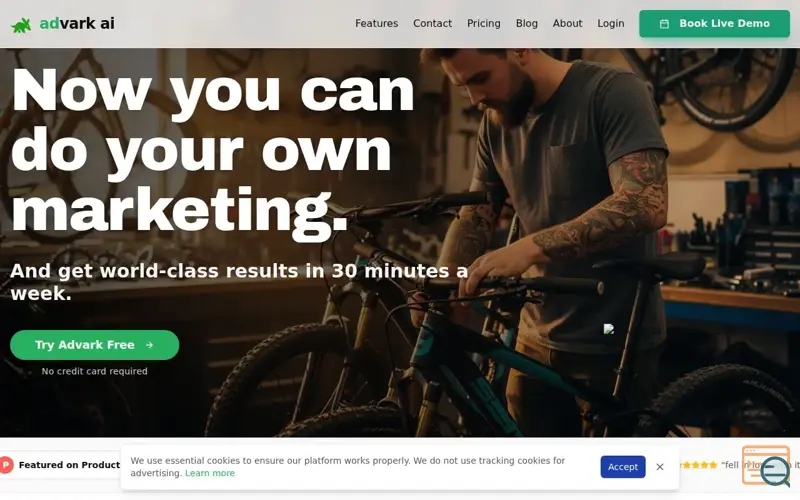Screen dimensions: 800x500
Task: Dismiss the cookie banner with the X
Action: pyautogui.click(x=660, y=467)
